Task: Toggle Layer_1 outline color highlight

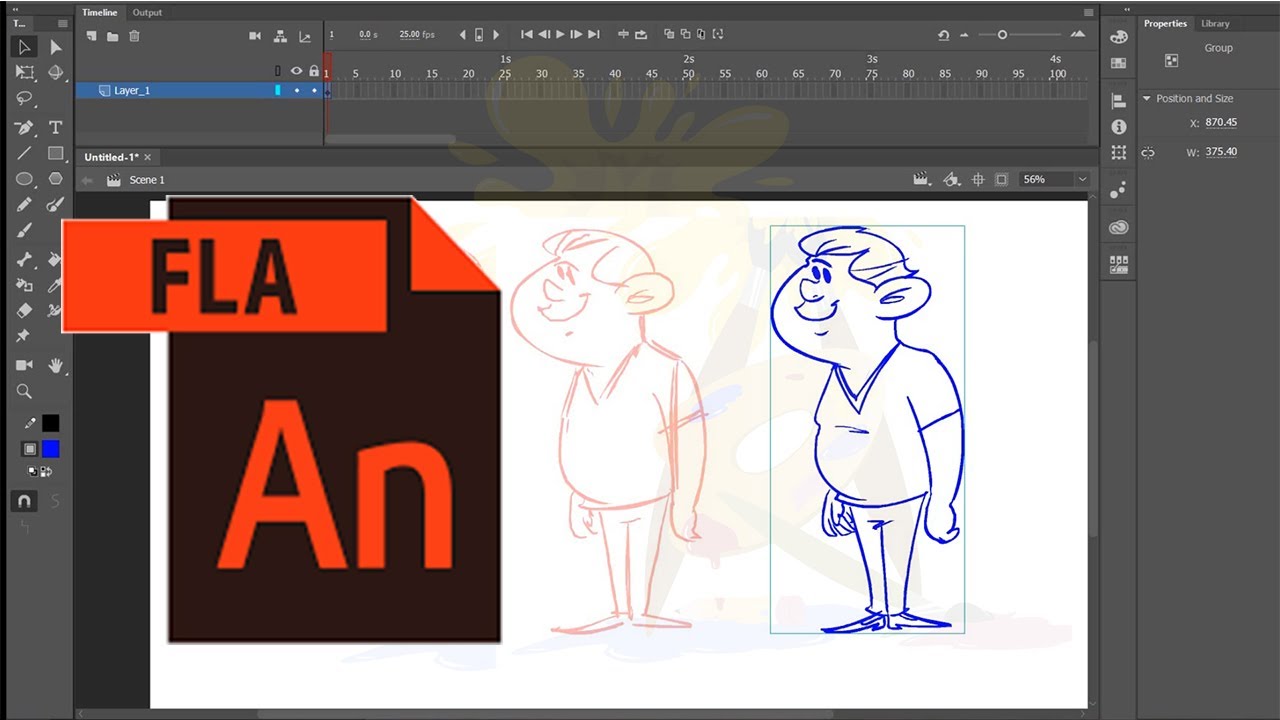Action: click(278, 90)
